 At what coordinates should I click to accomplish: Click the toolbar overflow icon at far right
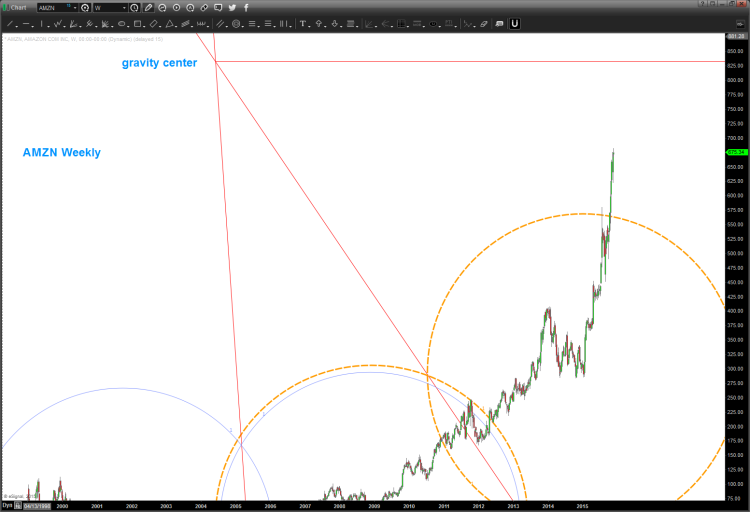pyautogui.click(x=739, y=24)
